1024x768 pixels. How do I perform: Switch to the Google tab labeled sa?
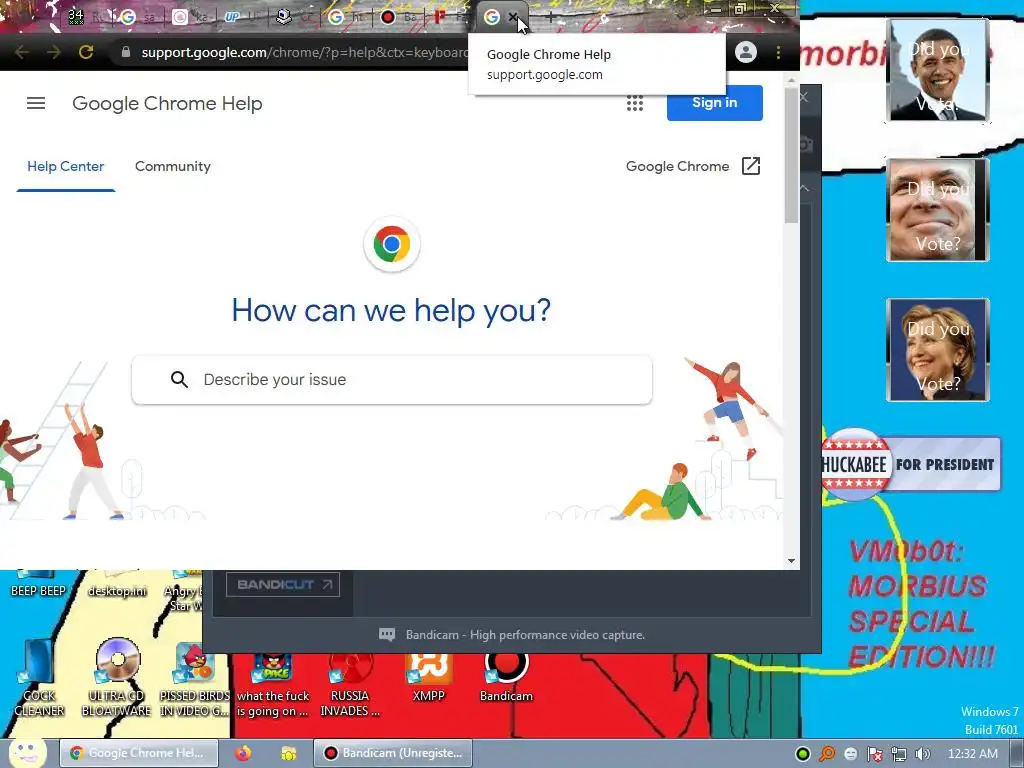pos(128,17)
